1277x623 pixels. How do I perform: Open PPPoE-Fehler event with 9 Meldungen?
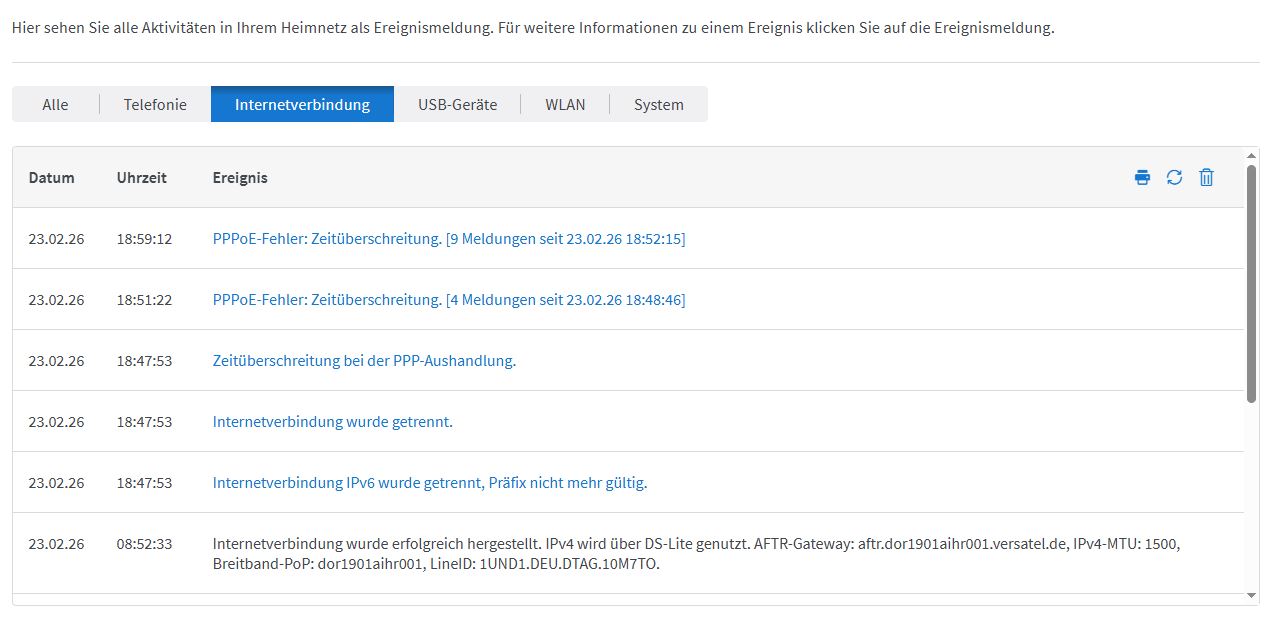(x=448, y=239)
